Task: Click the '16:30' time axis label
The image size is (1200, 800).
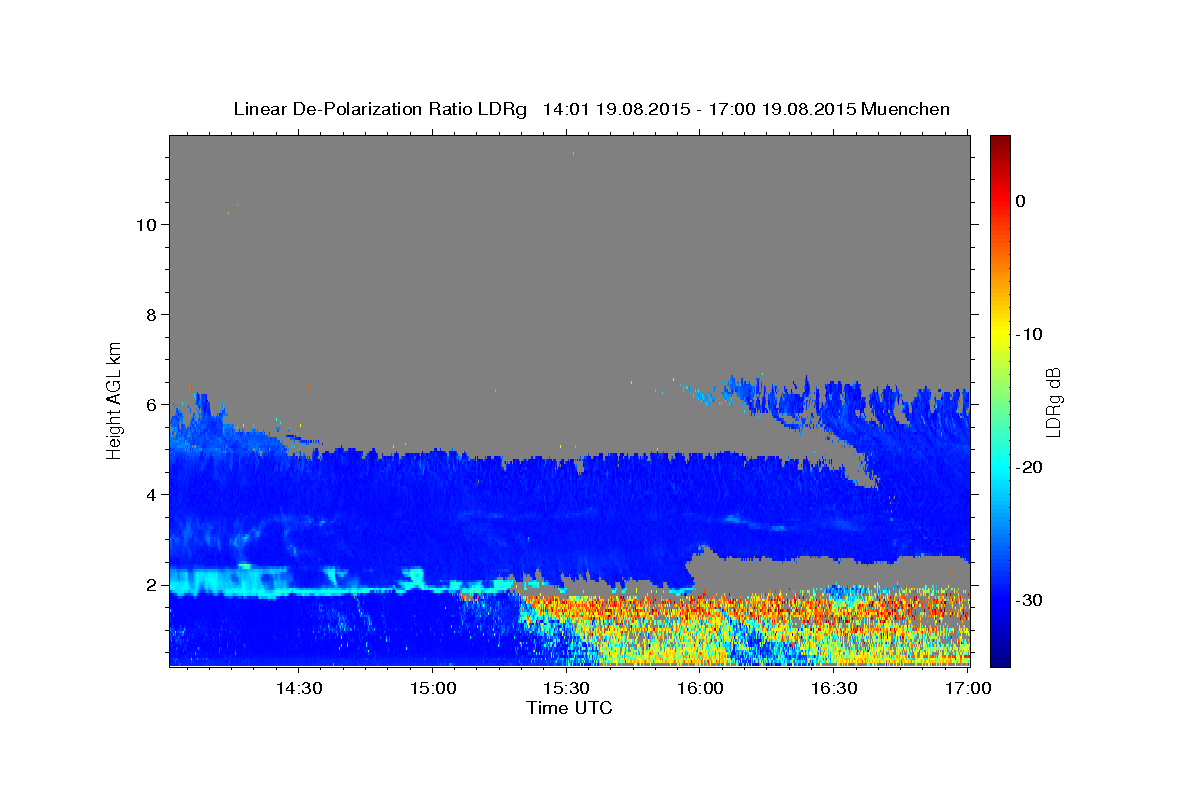Action: [x=834, y=688]
